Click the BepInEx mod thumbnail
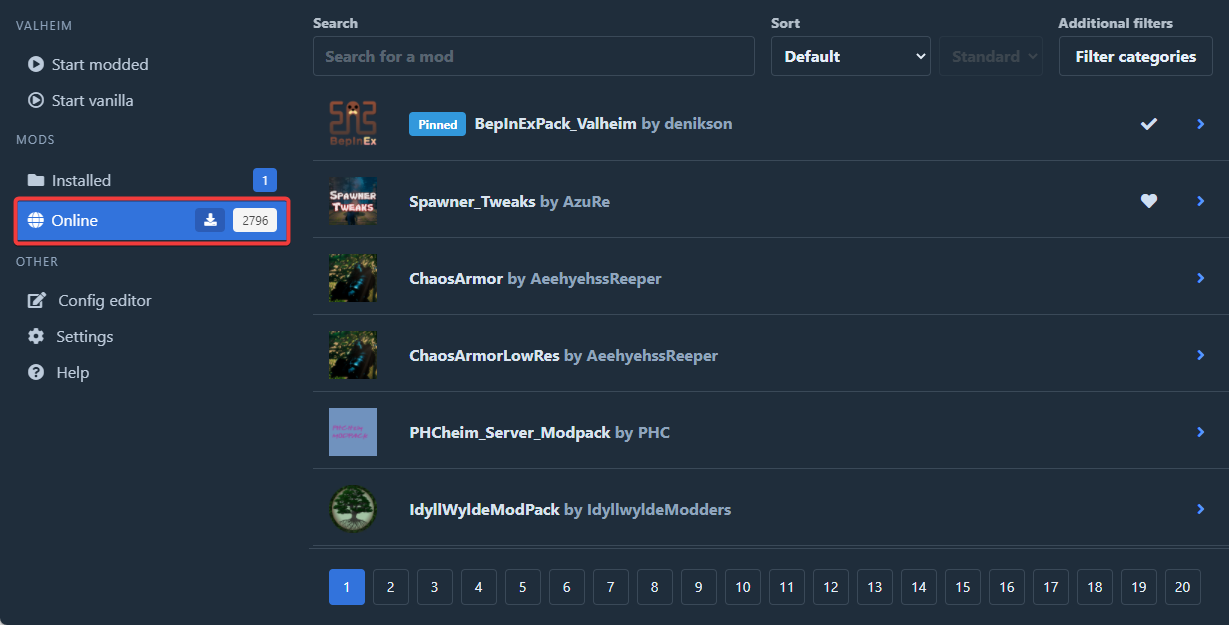 (353, 124)
